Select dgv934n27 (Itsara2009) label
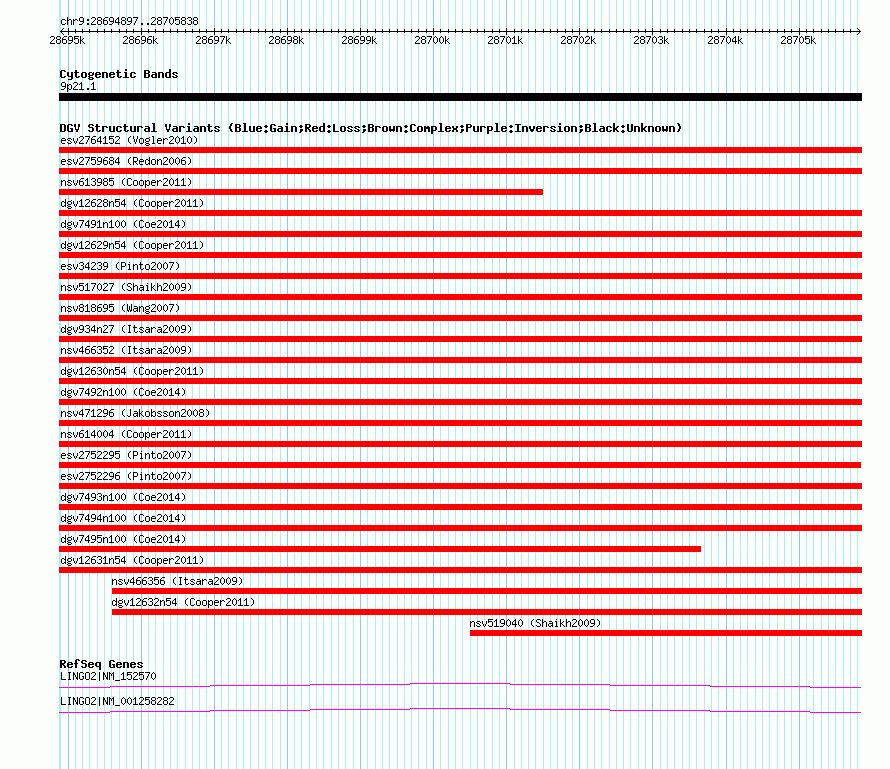This screenshot has width=890, height=769. [126, 329]
